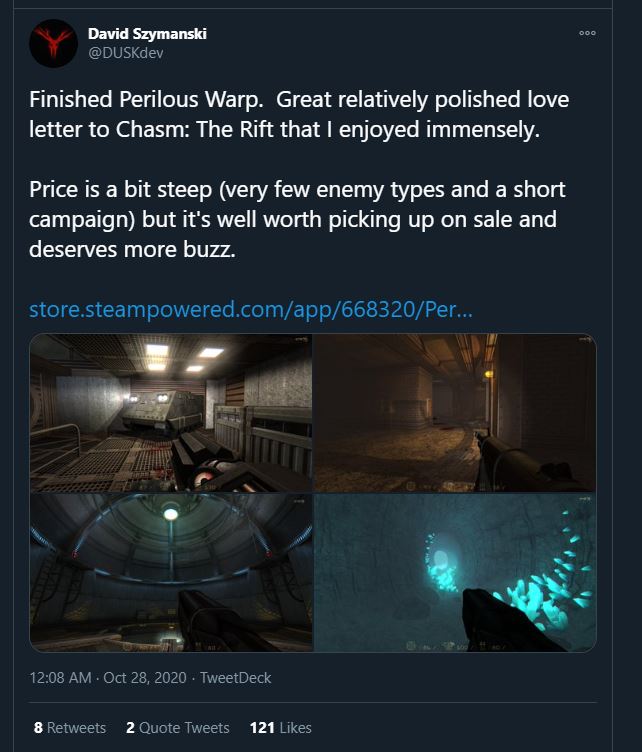View the 2 Quote Tweets list

178,728
